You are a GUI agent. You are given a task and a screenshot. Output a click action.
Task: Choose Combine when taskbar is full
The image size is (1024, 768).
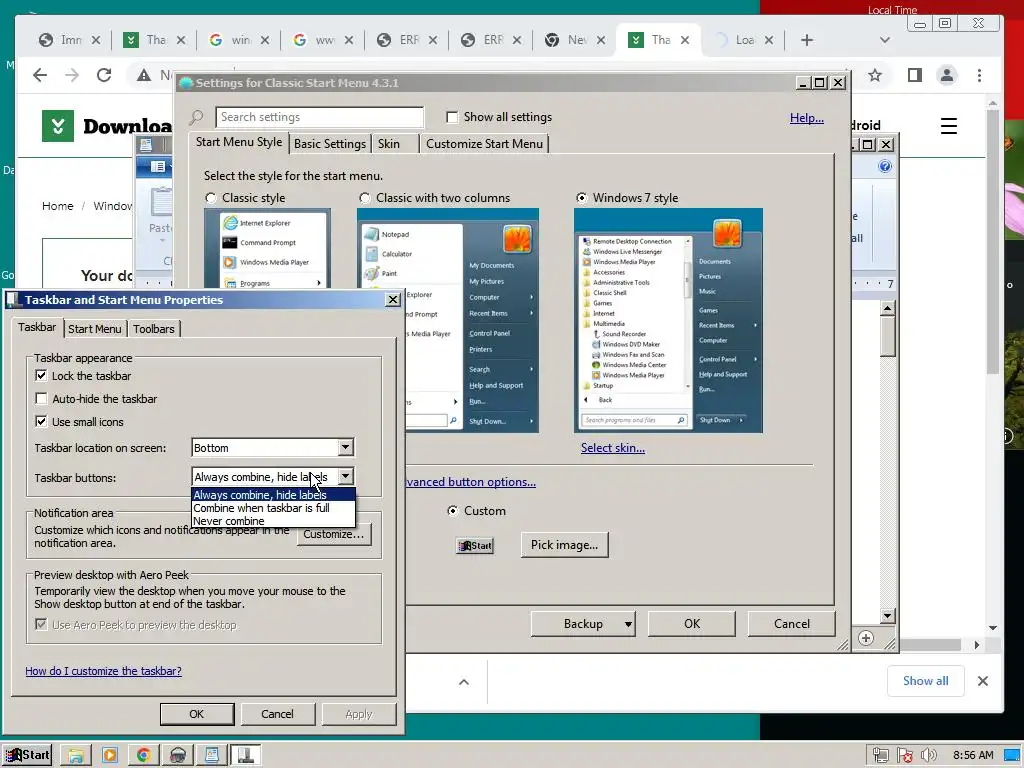(x=273, y=508)
